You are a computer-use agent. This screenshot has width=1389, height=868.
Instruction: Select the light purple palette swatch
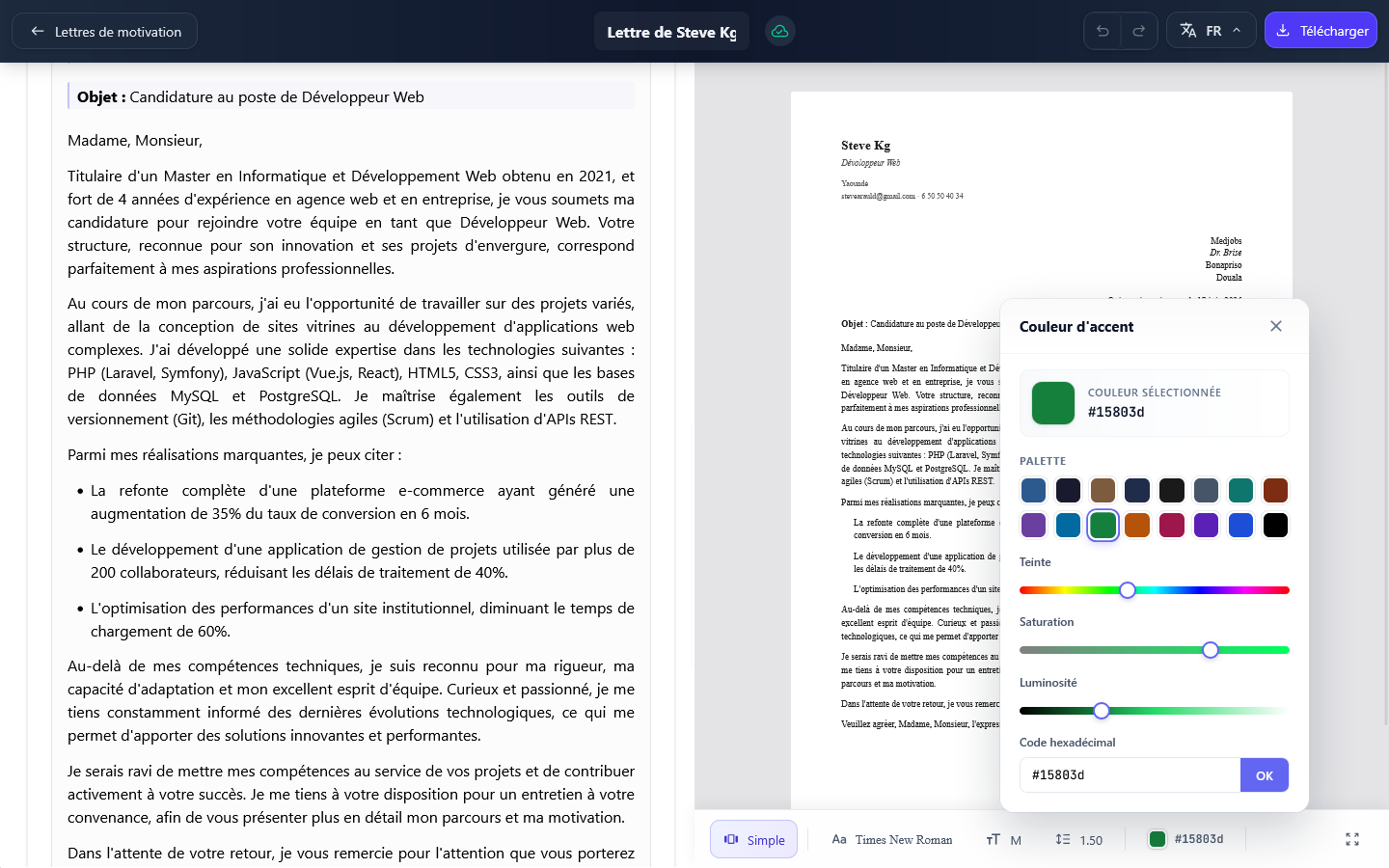point(1033,525)
